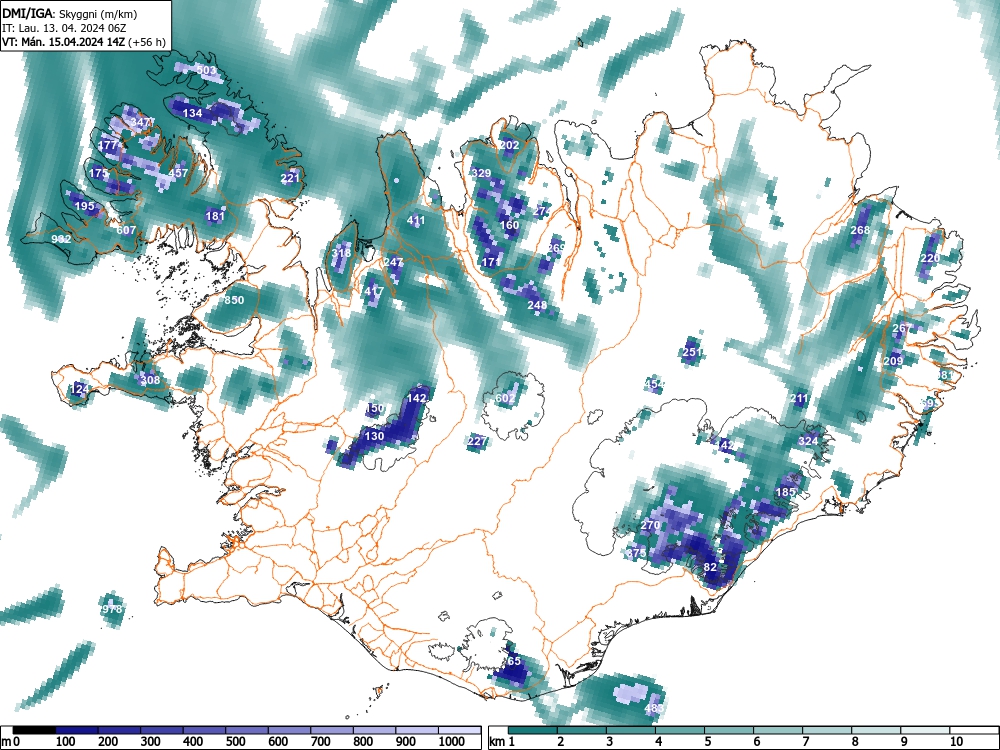The image size is (1000, 750).
Task: Click the '(+56 h)' forecast offset text
Action: click(x=147, y=42)
